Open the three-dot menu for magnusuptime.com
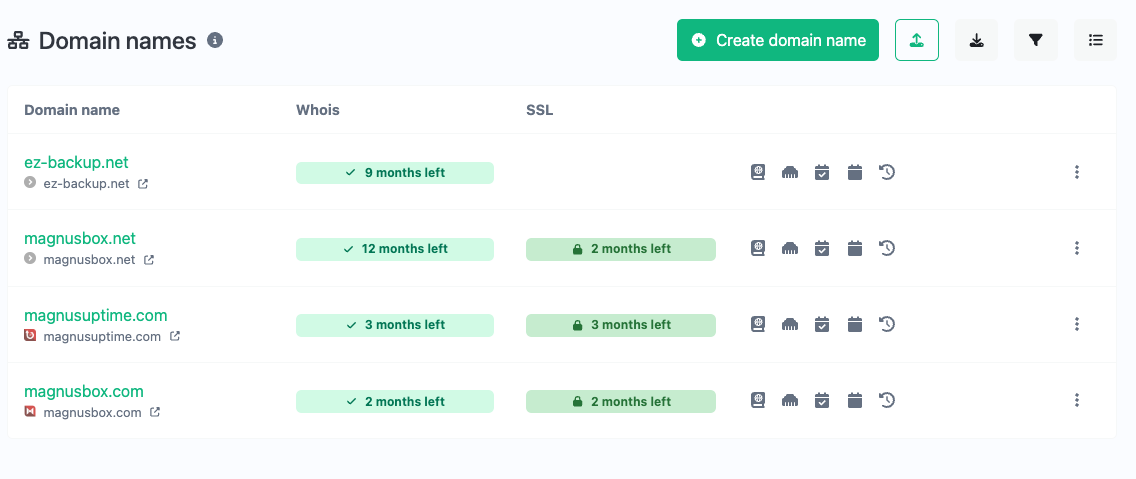The width and height of the screenshot is (1136, 479). (x=1077, y=324)
